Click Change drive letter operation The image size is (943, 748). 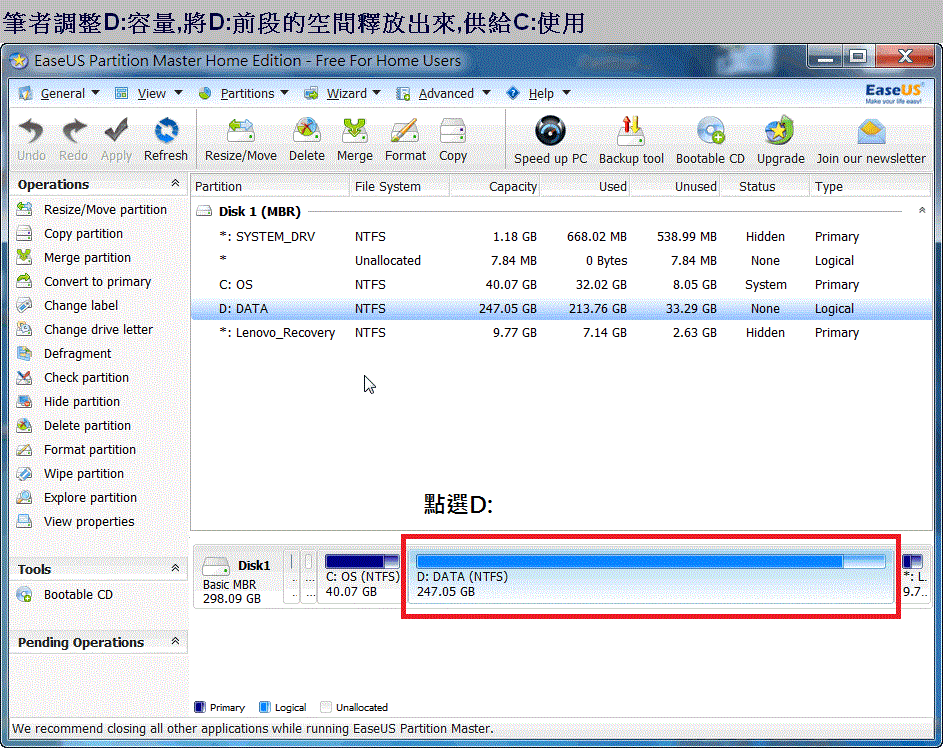(84, 330)
